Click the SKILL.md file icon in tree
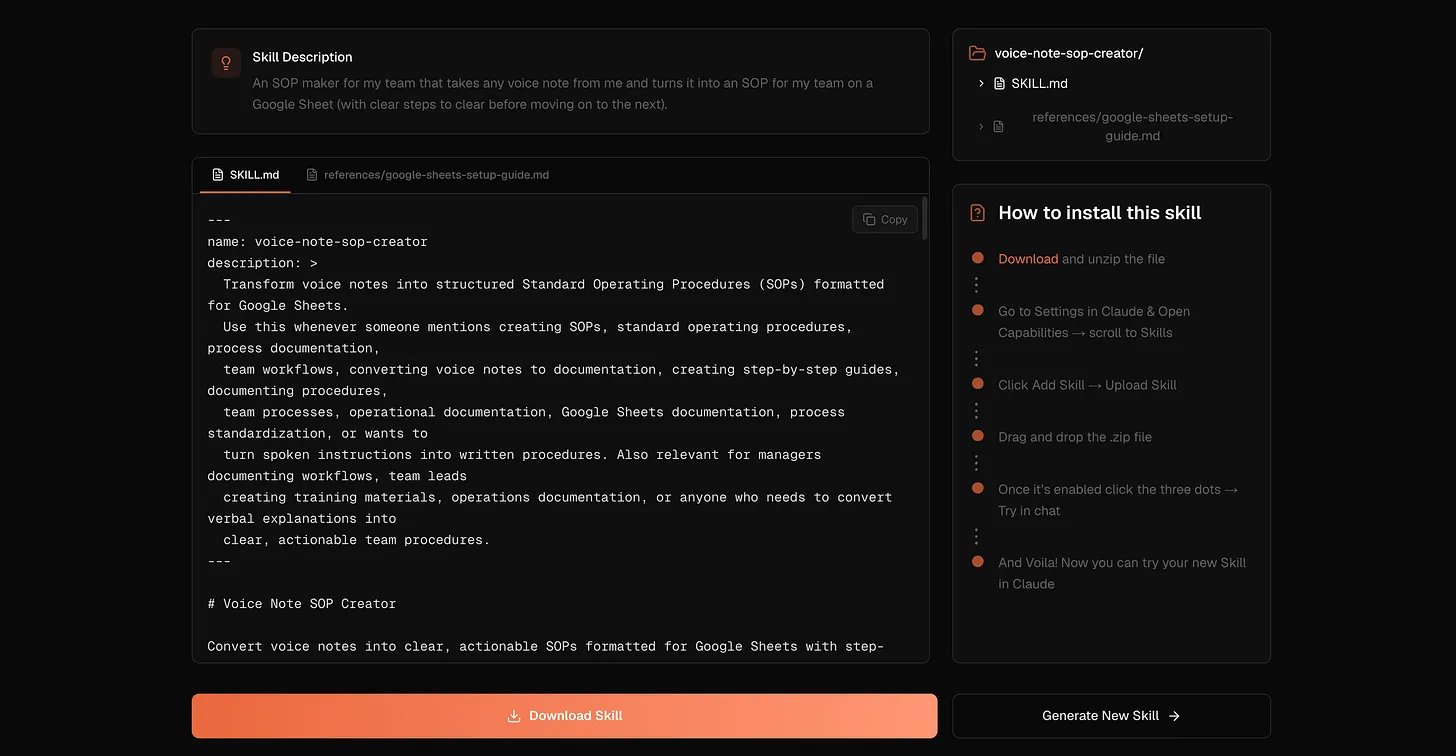The image size is (1456, 756). [x=999, y=83]
